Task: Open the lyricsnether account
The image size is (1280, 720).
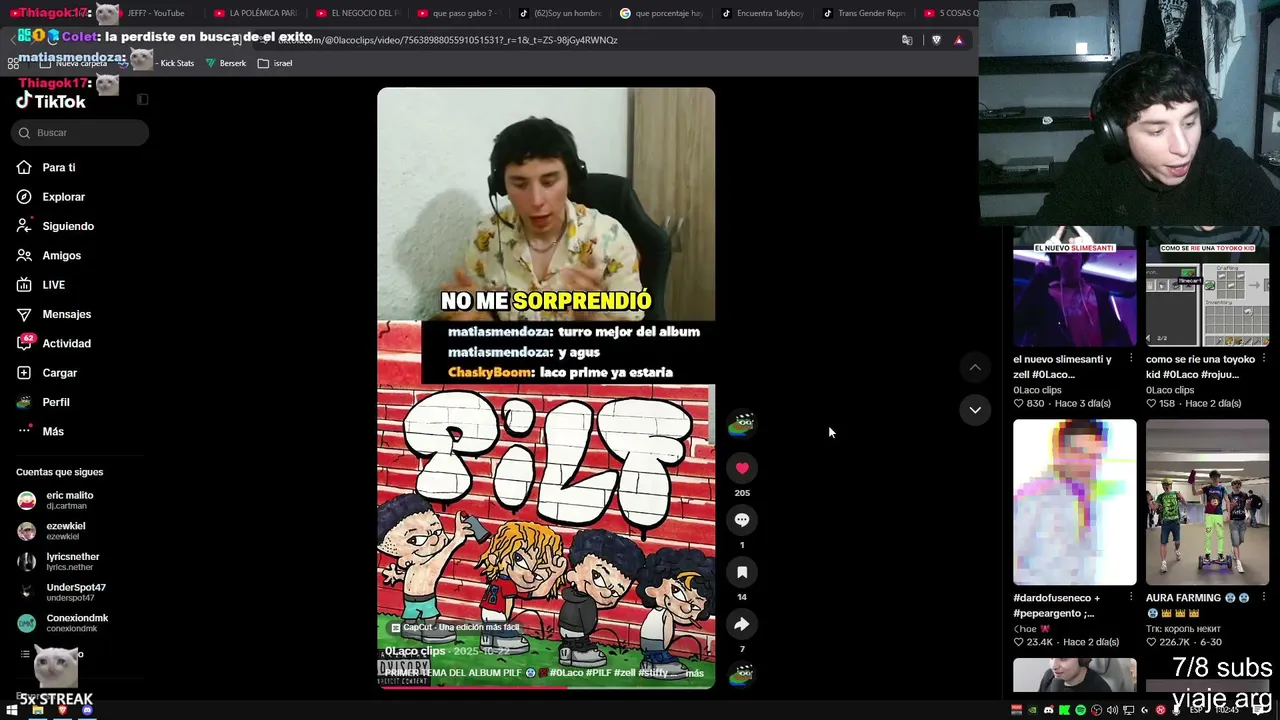Action: 73,562
